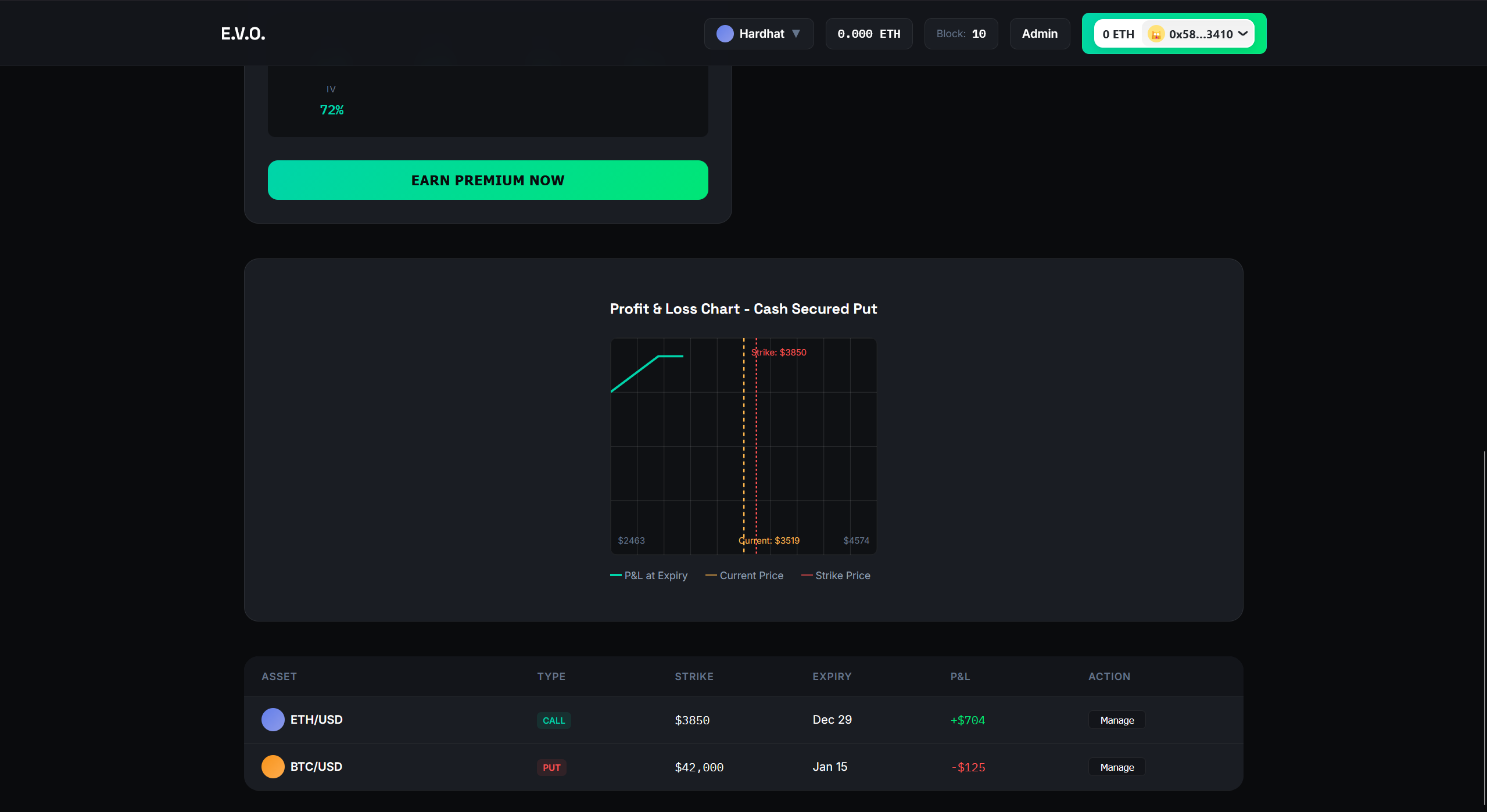Toggle Strike Price legend item
The width and height of the screenshot is (1487, 812).
(836, 576)
